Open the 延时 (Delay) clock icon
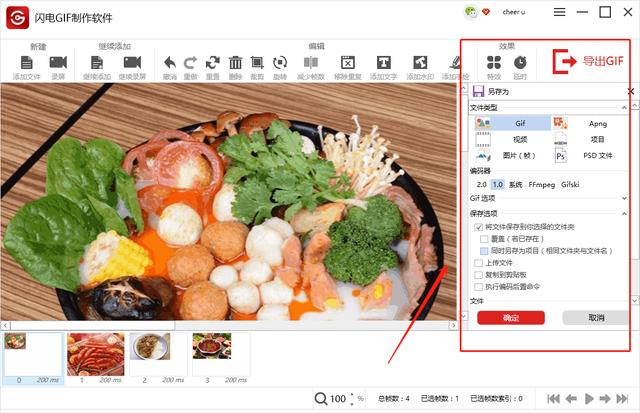The image size is (640, 413). 520,62
